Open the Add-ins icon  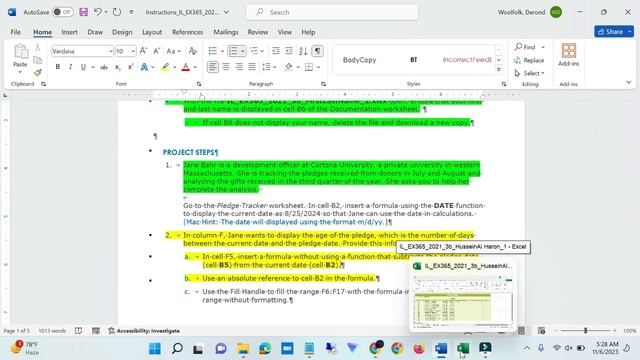pyautogui.click(x=569, y=55)
